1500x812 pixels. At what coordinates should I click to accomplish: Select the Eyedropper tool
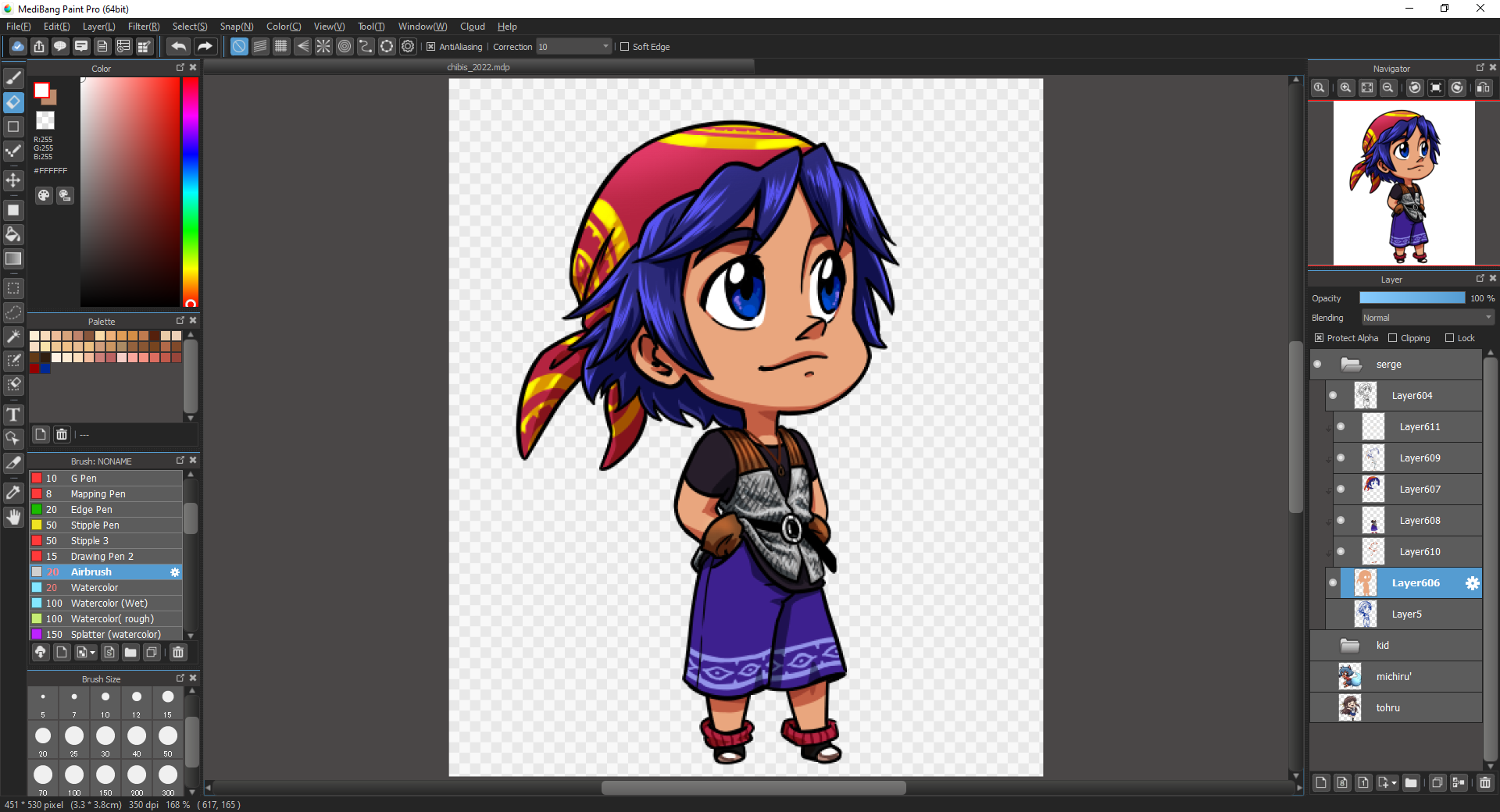[x=13, y=493]
